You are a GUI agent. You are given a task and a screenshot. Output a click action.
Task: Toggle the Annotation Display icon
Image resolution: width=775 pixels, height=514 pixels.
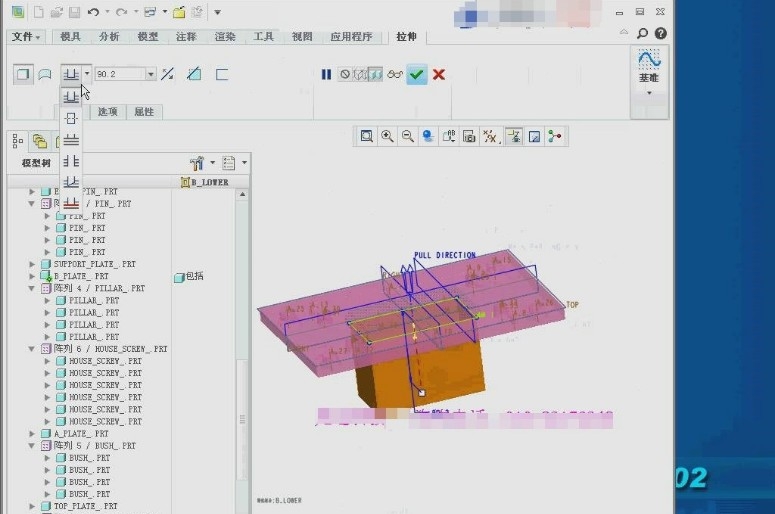click(514, 136)
